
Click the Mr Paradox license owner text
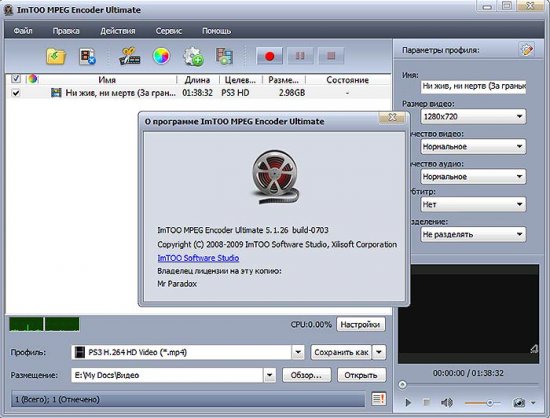(177, 284)
